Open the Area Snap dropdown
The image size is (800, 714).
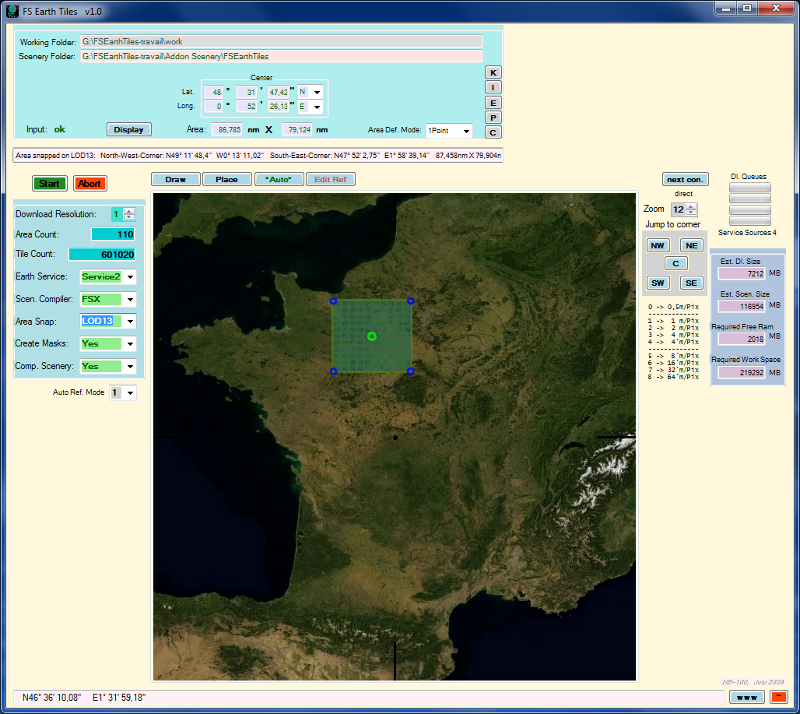point(130,321)
